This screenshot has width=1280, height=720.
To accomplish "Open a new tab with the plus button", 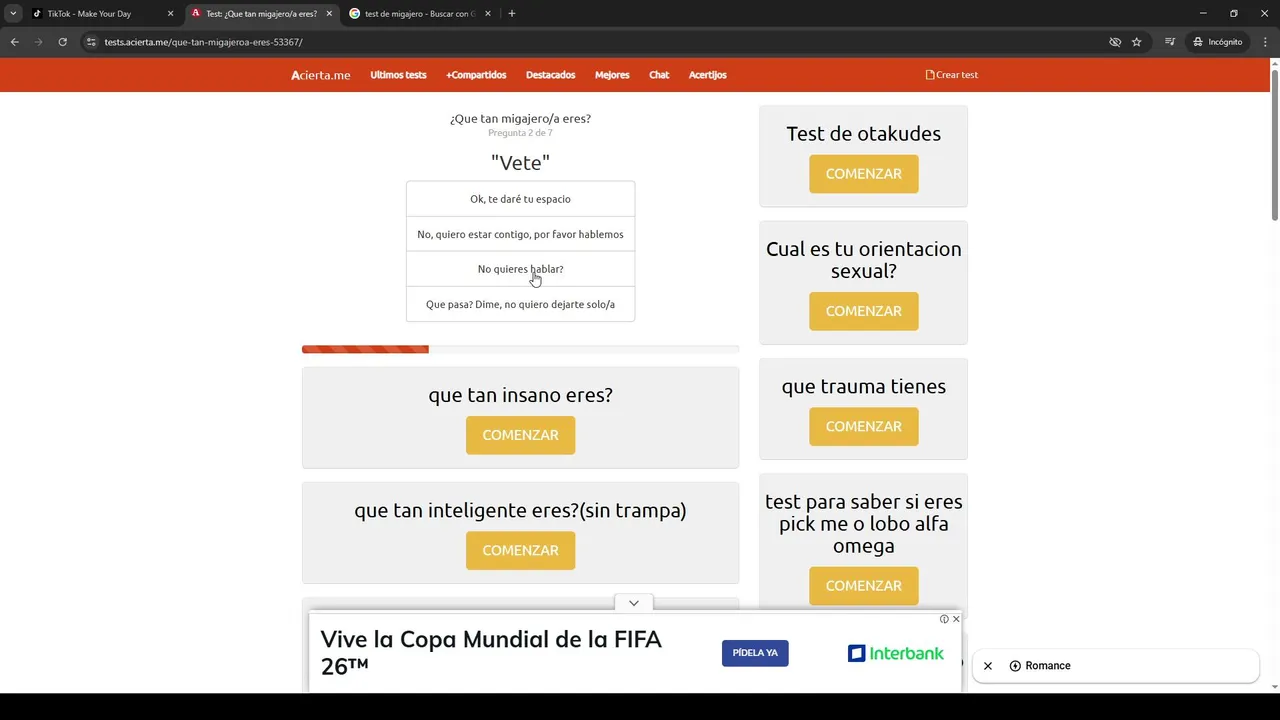I will (x=512, y=14).
